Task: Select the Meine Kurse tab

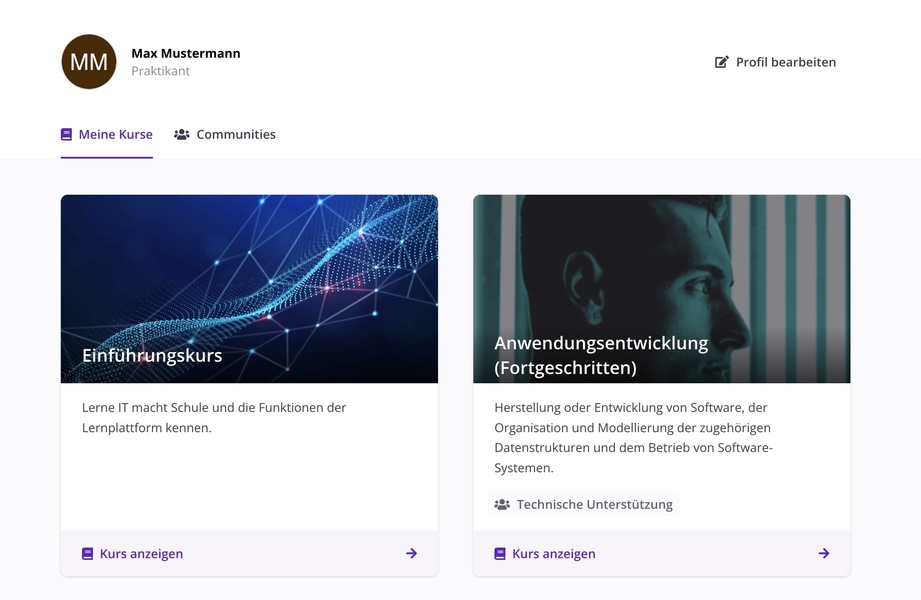Action: [107, 133]
